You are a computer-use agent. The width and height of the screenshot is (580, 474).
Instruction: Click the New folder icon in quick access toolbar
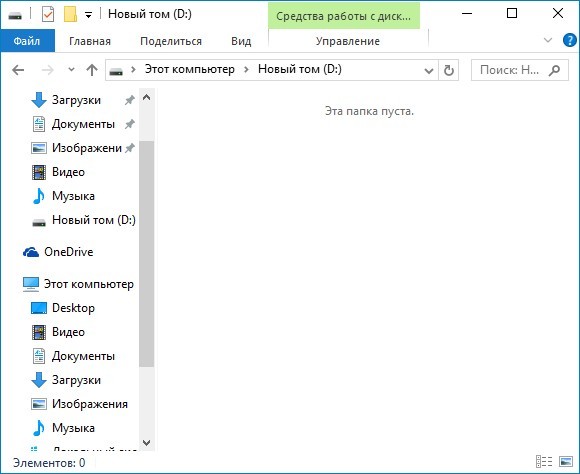click(x=70, y=14)
